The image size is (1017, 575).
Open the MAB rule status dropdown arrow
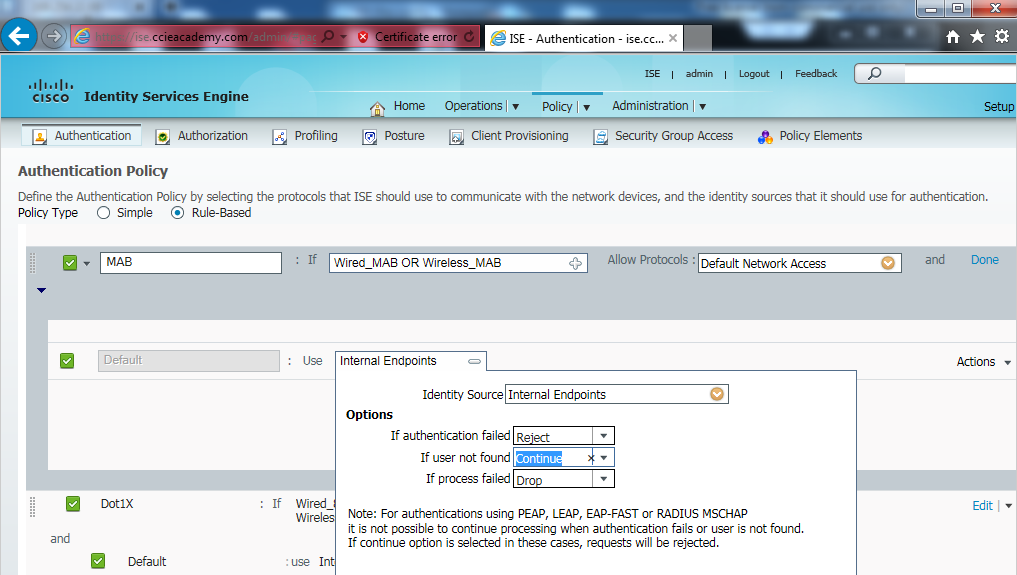coord(86,264)
